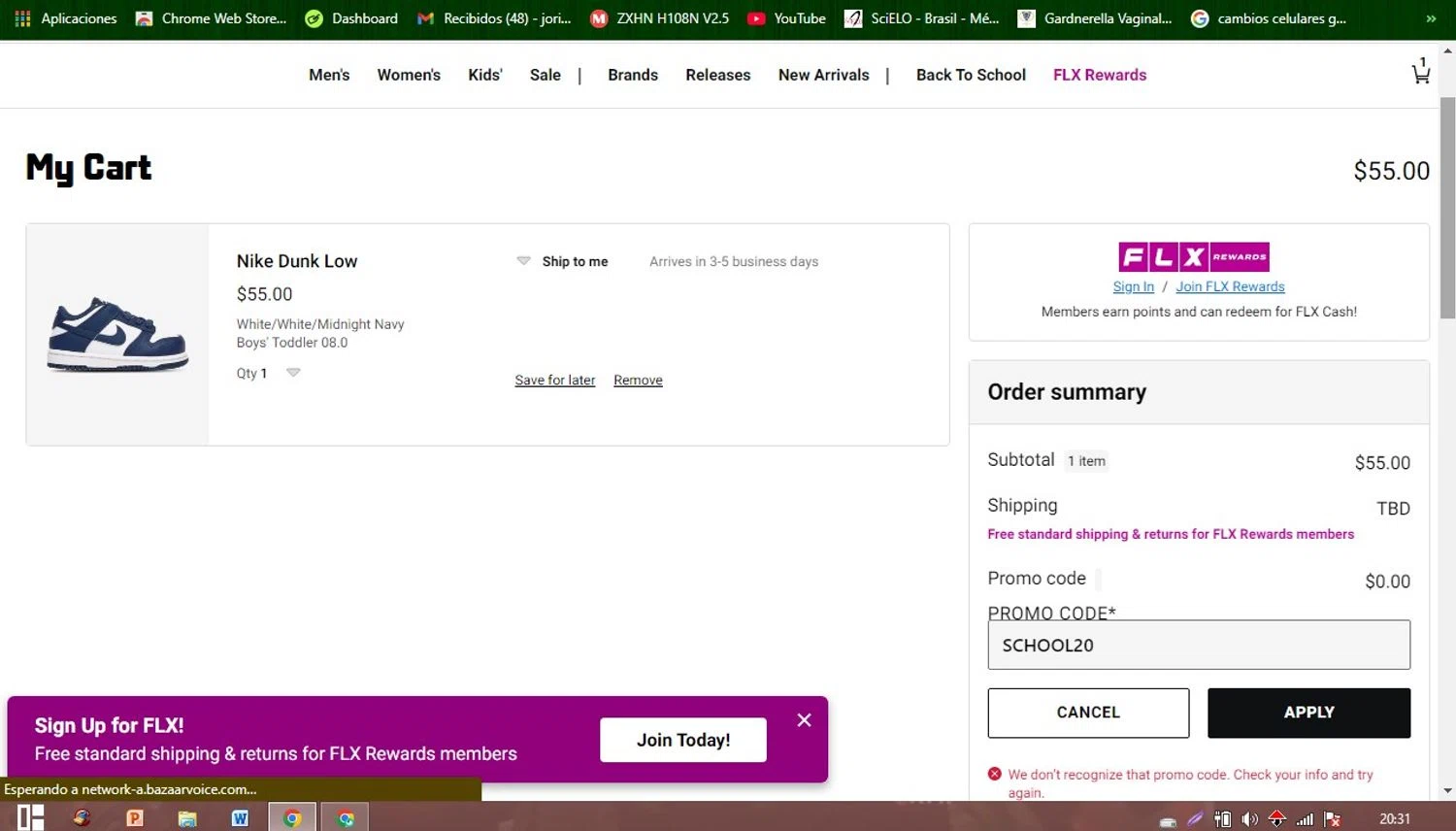Open Word from the taskbar

click(x=240, y=817)
